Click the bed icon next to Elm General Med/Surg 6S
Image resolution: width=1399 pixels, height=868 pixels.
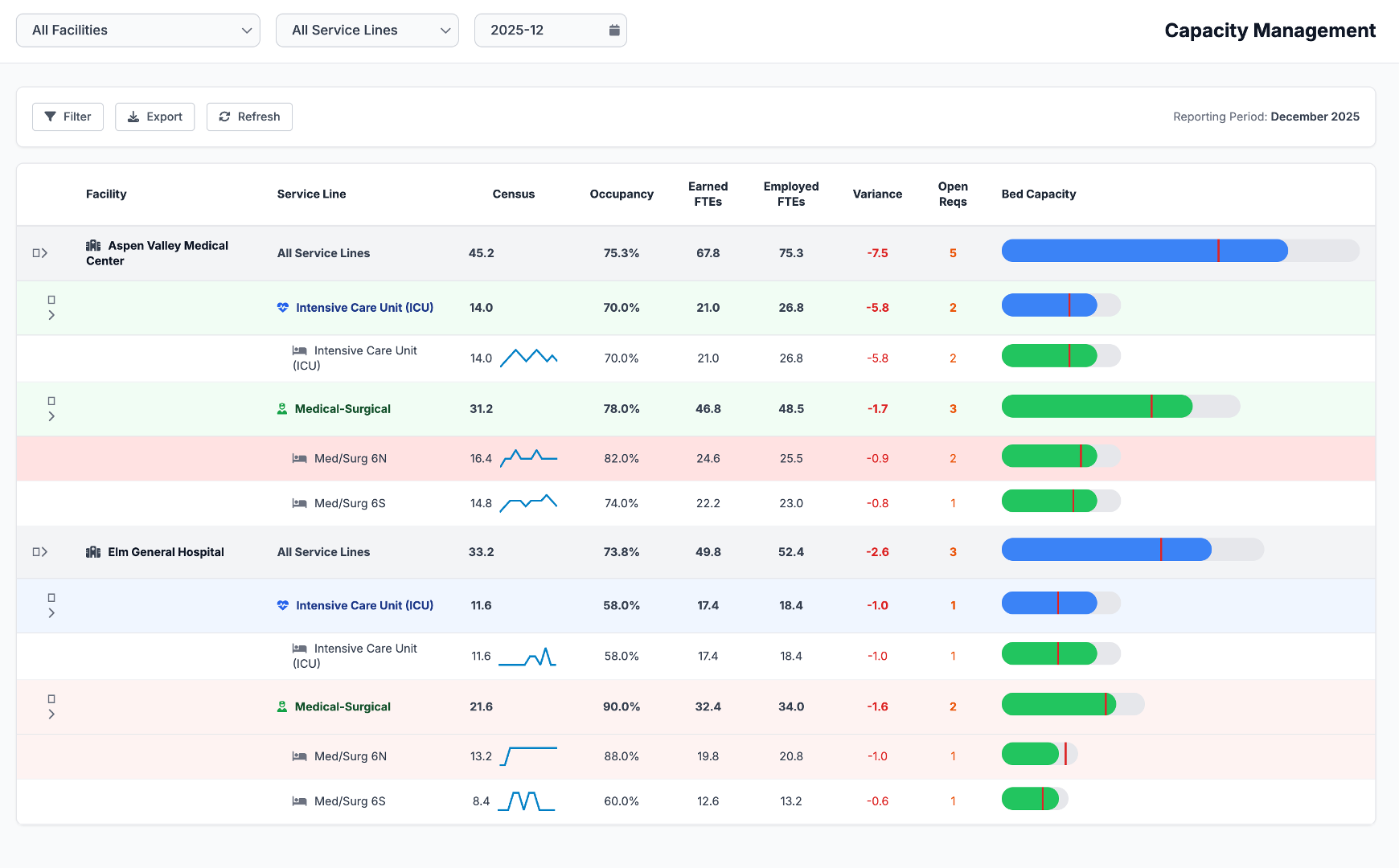[299, 801]
